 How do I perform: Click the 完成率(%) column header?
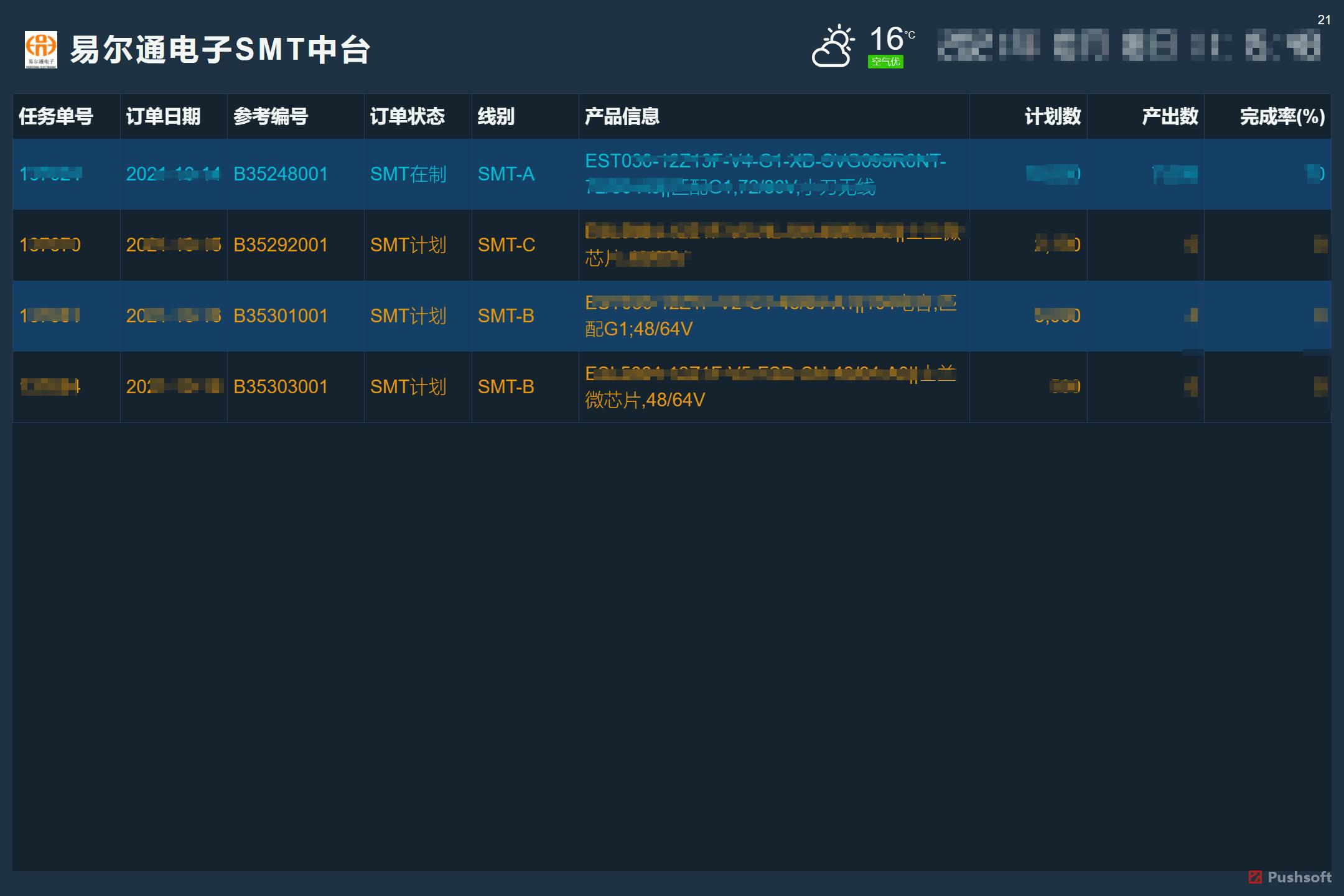tap(1282, 116)
